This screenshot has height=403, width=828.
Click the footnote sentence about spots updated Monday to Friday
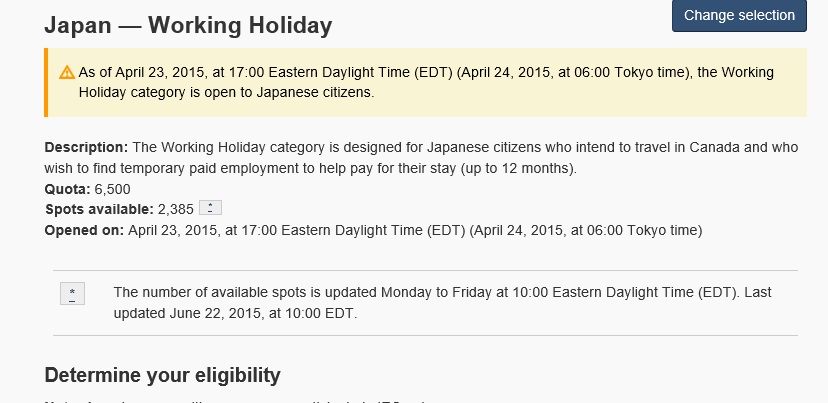[x=425, y=292]
